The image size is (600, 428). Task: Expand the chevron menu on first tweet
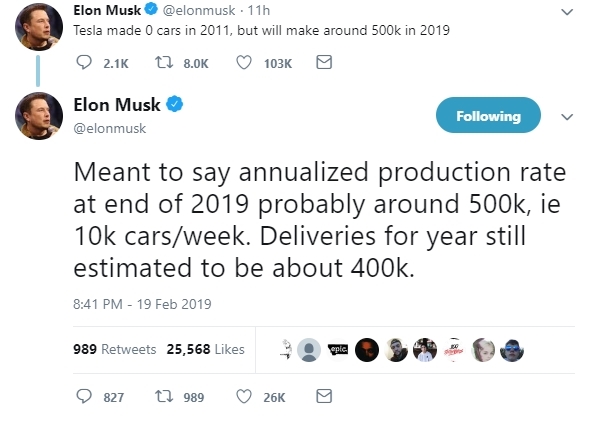(x=568, y=11)
